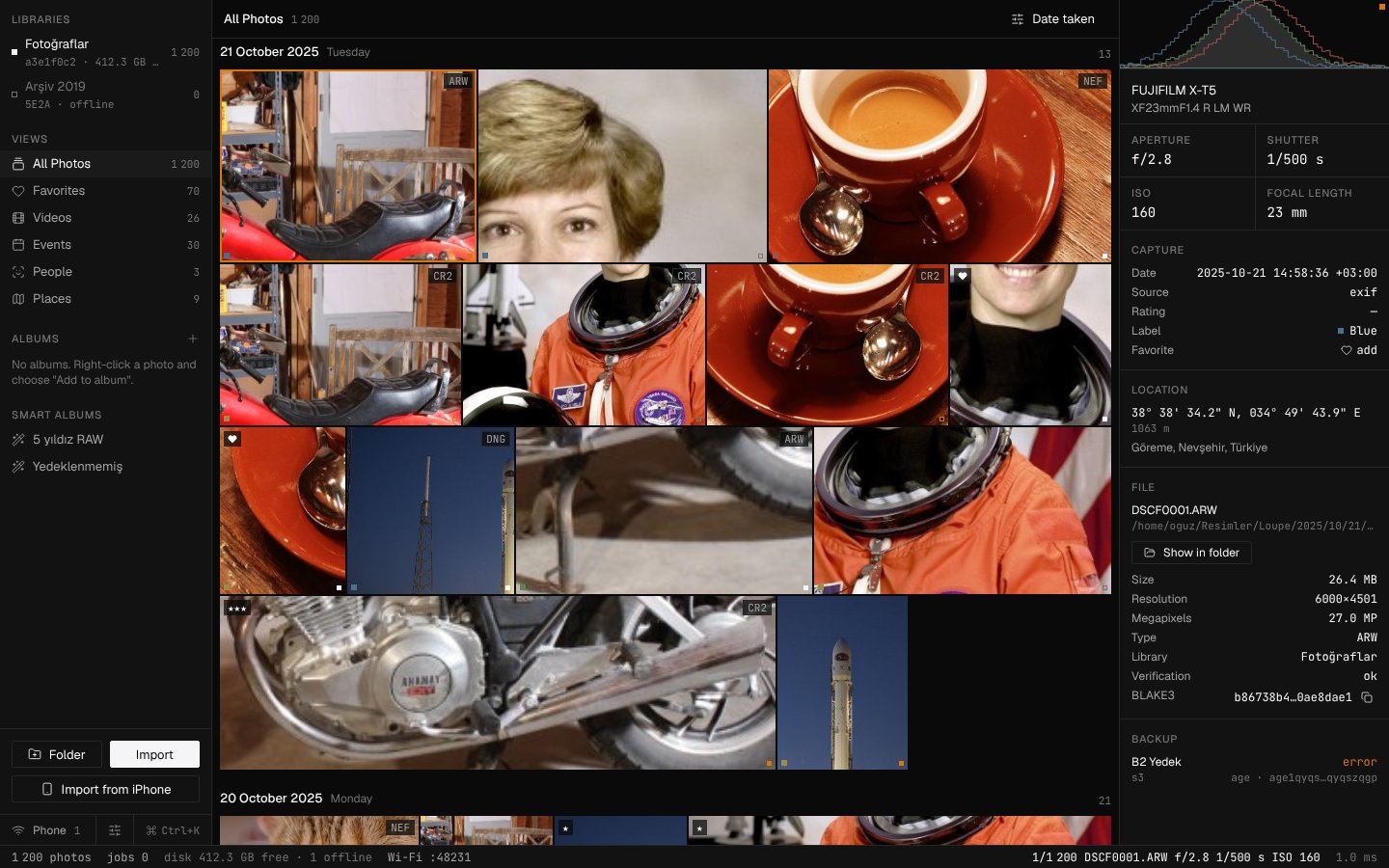The image size is (1389, 868).
Task: Add the photo to favorites
Action: point(1359,350)
